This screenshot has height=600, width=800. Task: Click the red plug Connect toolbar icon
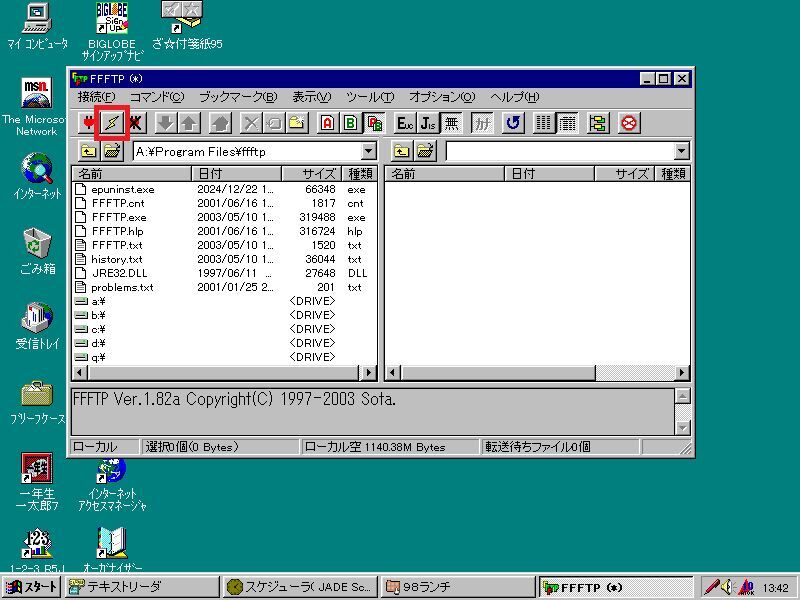pyautogui.click(x=89, y=123)
